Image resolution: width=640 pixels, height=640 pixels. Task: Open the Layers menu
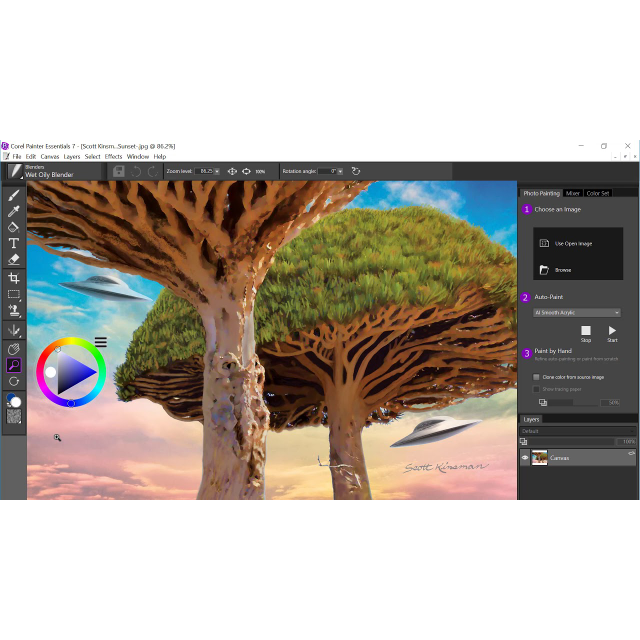[x=72, y=157]
